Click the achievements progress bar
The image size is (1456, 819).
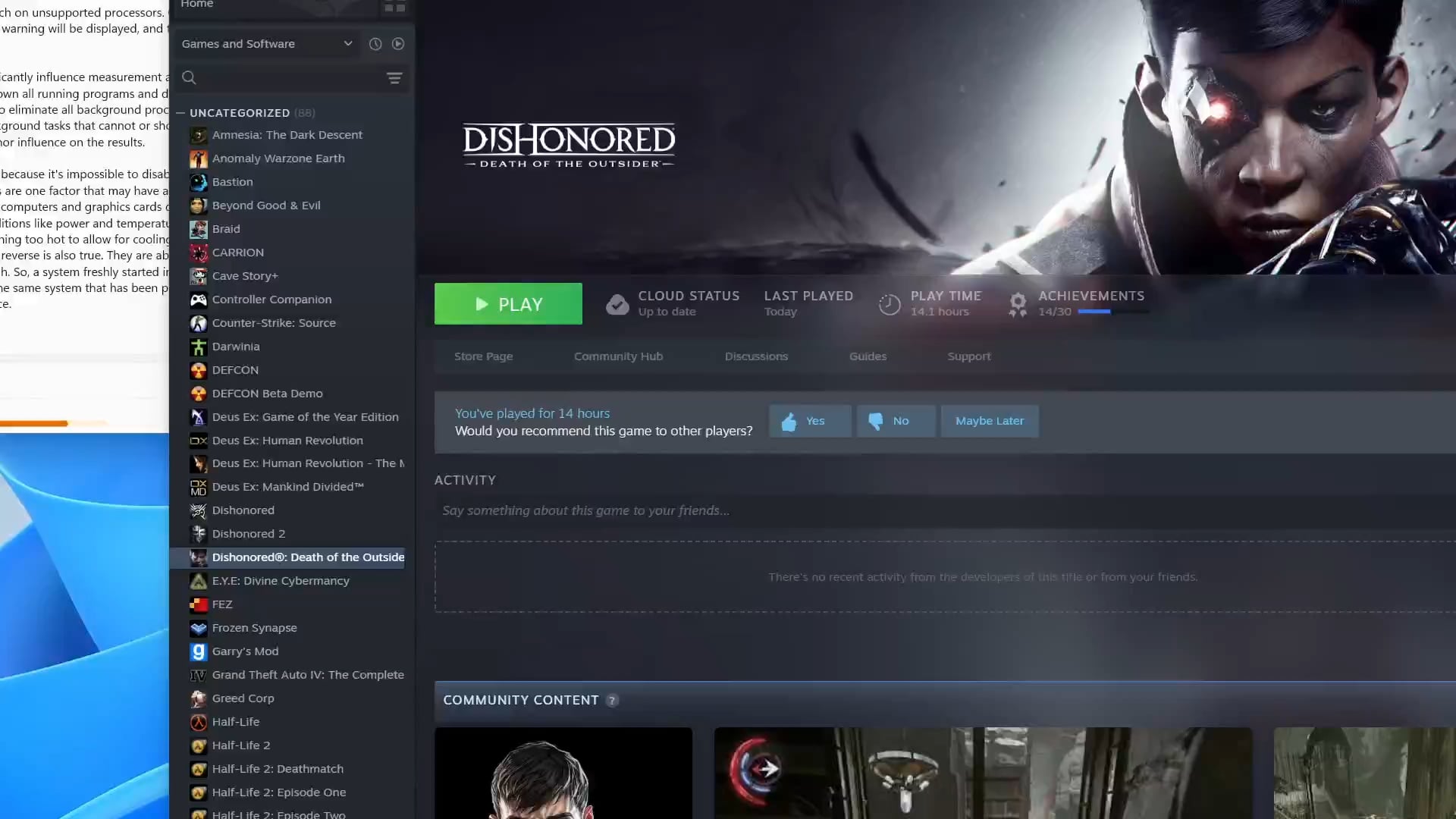1112,312
